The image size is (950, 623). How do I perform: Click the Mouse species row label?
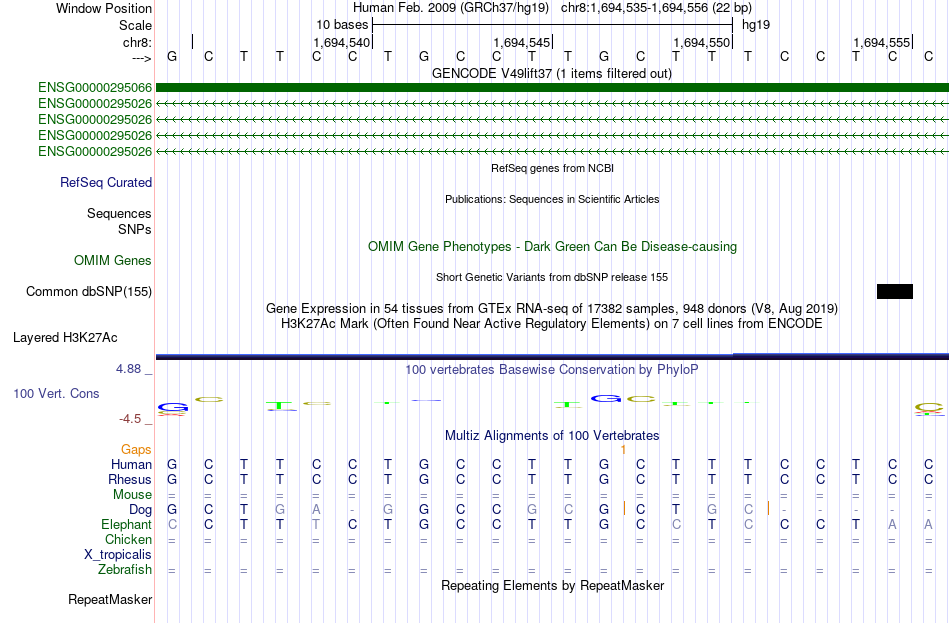[x=132, y=495]
